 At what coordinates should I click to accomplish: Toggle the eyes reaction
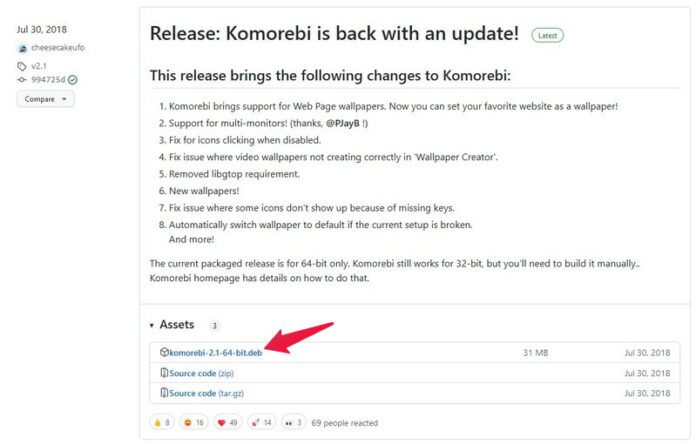coord(293,423)
